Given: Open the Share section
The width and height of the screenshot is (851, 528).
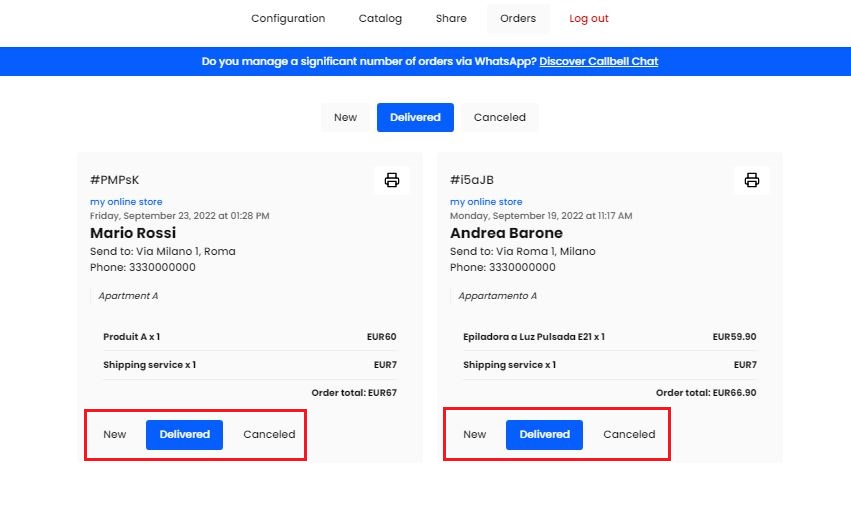Looking at the screenshot, I should 451,18.
